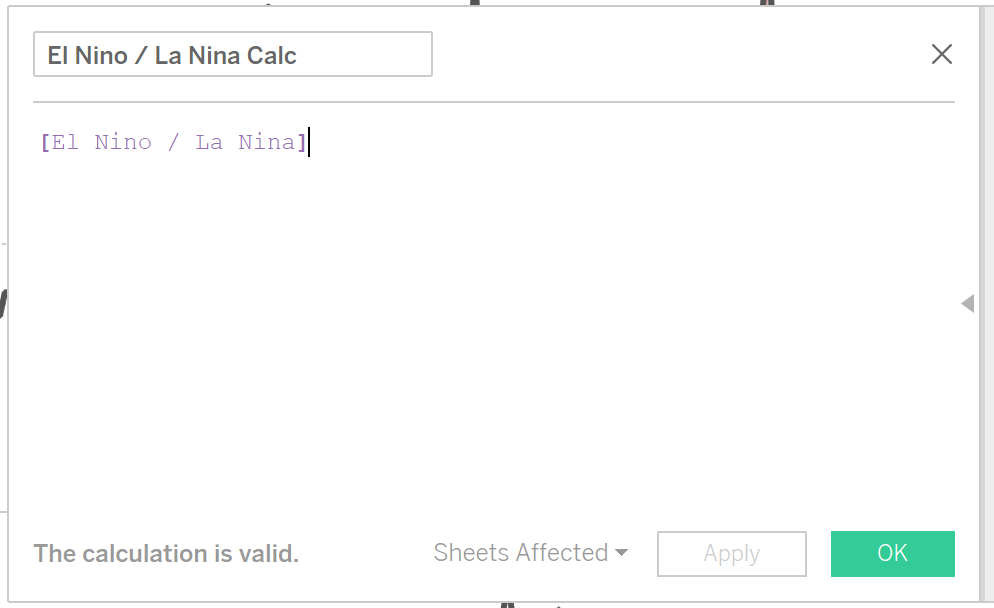
Task: Open the Sheets Affected dropdown
Action: [521, 553]
